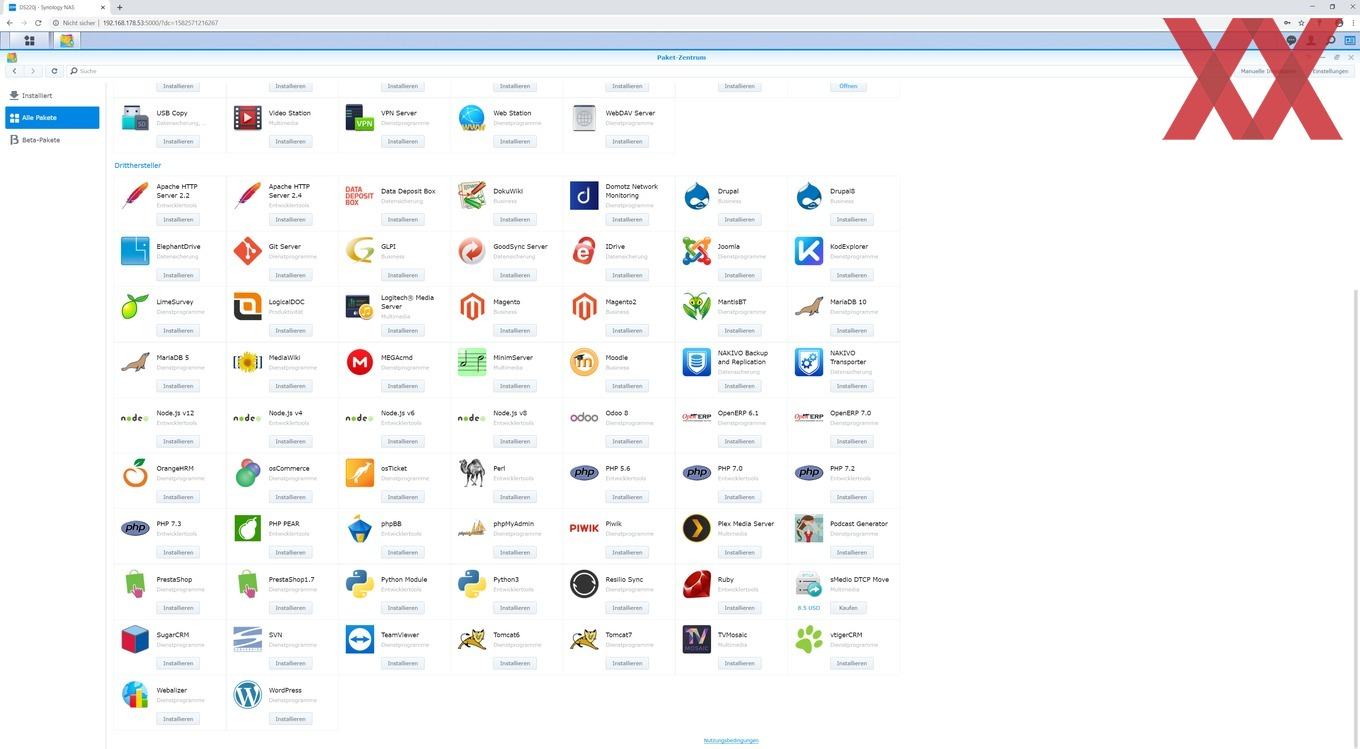This screenshot has width=1360, height=749.
Task: Click the Magento package icon
Action: click(472, 306)
